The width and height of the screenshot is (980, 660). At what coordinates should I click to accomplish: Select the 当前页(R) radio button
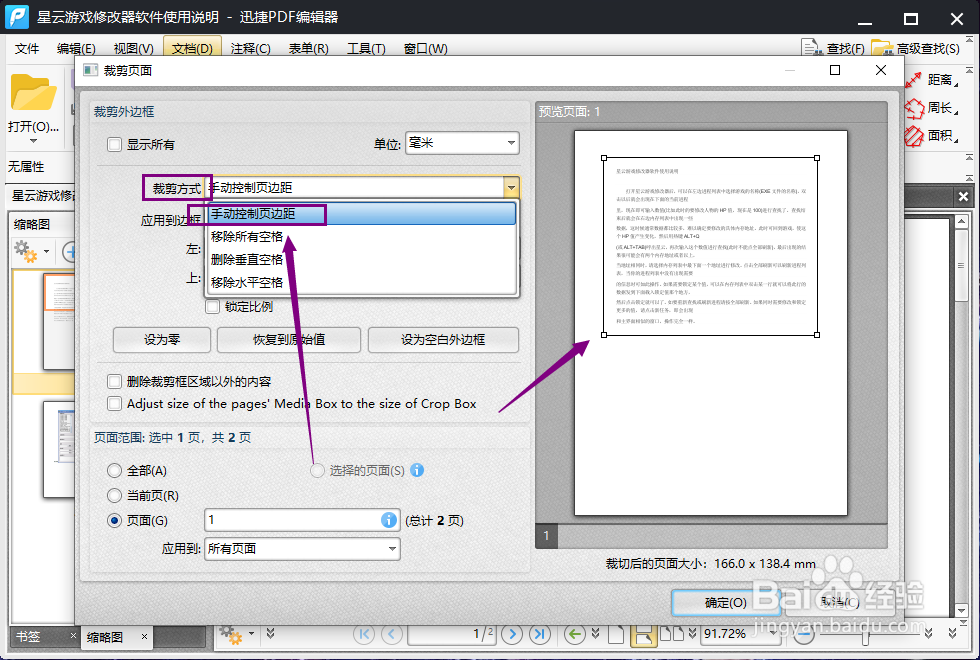click(x=114, y=496)
